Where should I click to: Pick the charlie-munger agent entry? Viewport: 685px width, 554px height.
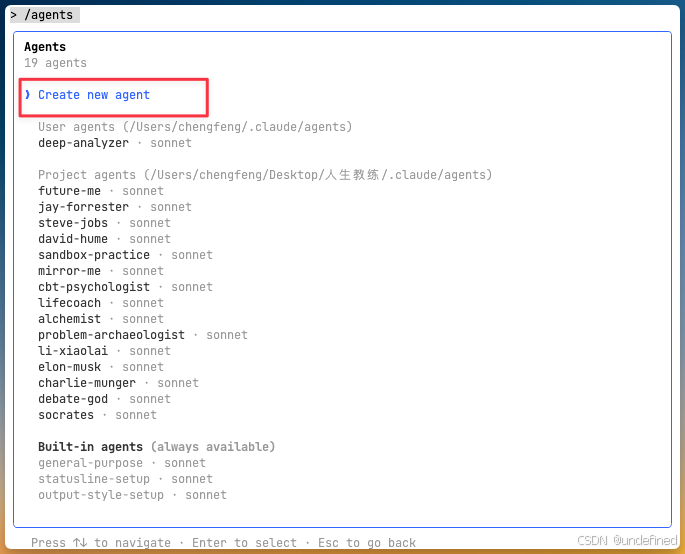[x=118, y=383]
